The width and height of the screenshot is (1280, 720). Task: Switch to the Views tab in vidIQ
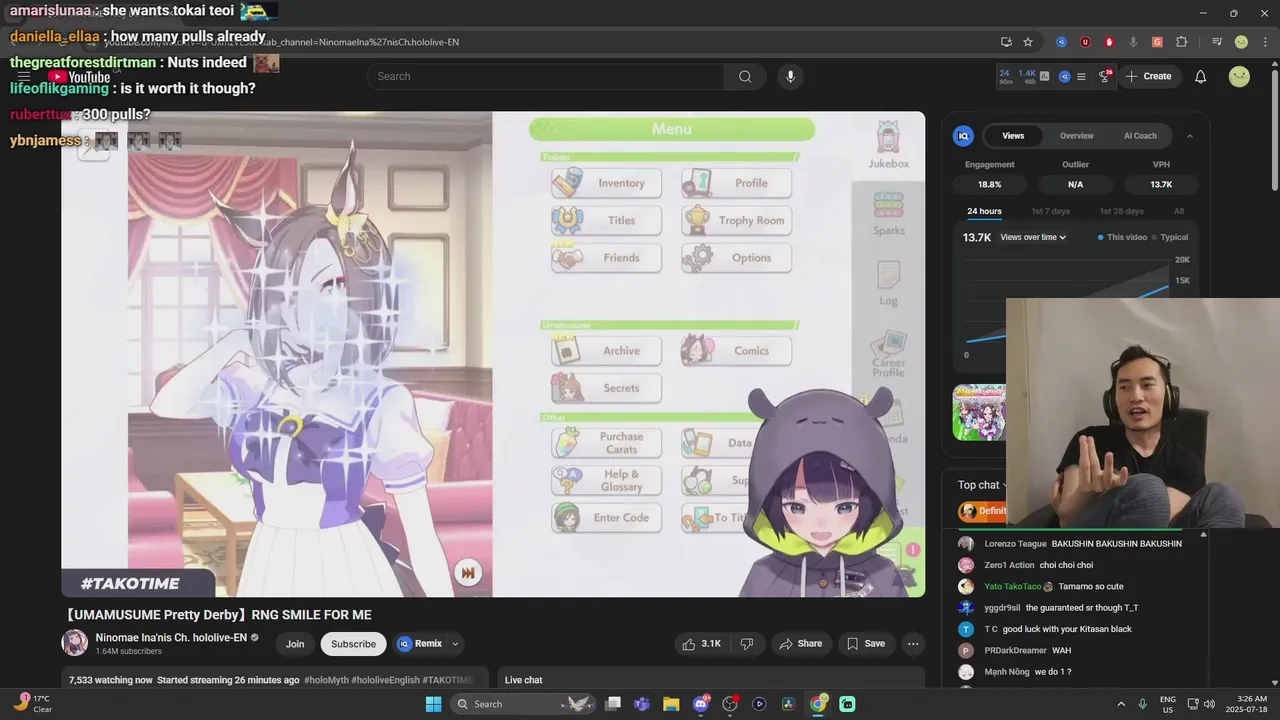point(1013,136)
